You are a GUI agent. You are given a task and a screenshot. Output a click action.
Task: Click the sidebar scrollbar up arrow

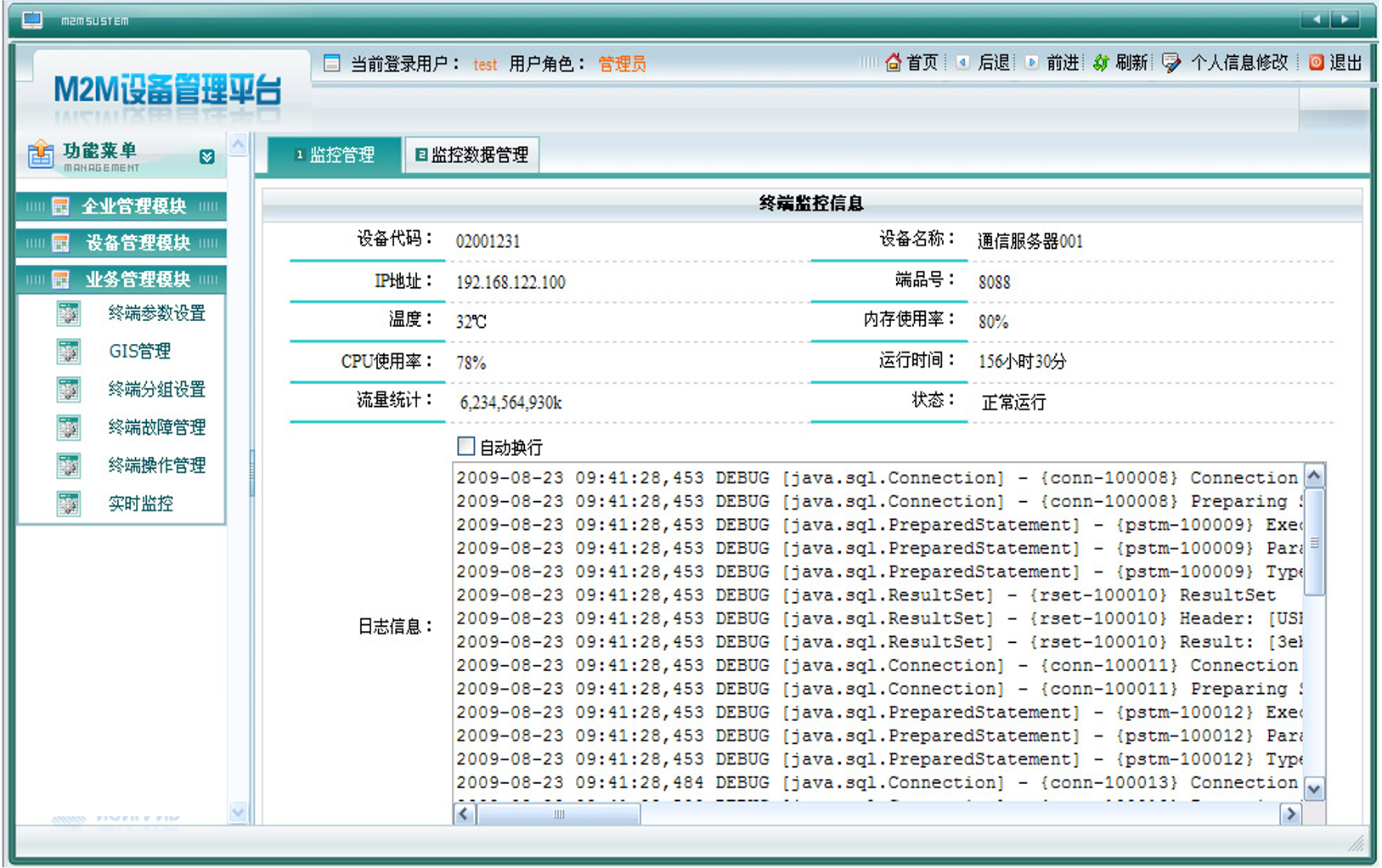(239, 144)
